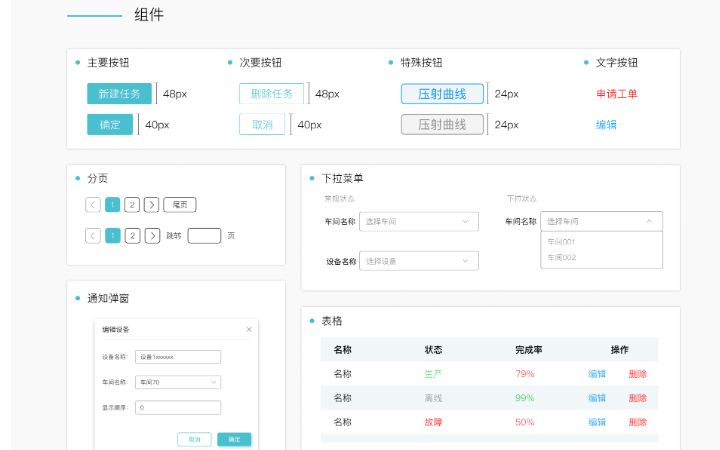Screen dimensions: 720x450
Task: Click the gray 离线 status cell
Action: point(433,398)
